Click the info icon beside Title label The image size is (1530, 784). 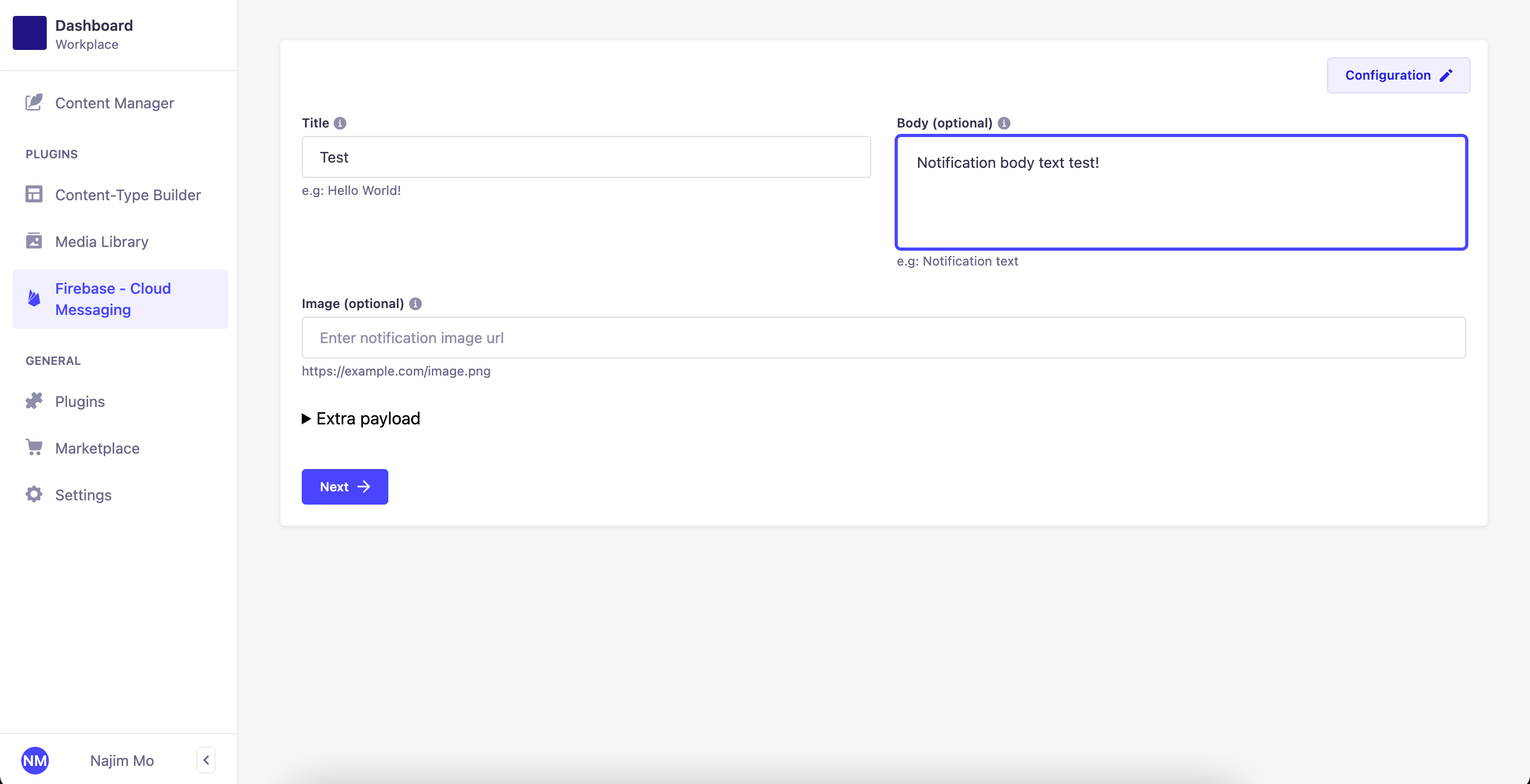340,123
